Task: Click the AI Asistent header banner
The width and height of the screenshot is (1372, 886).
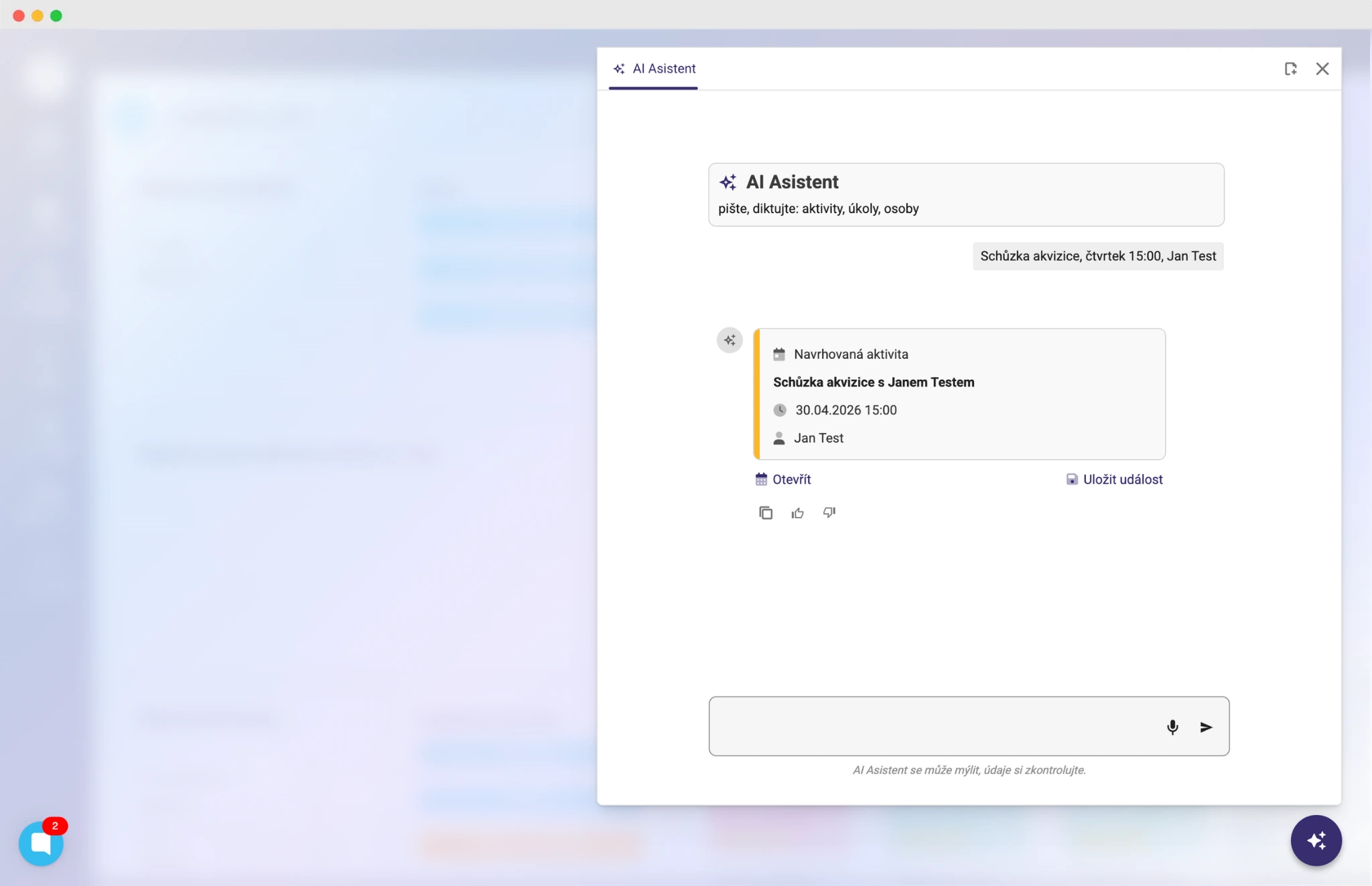Action: tap(965, 194)
